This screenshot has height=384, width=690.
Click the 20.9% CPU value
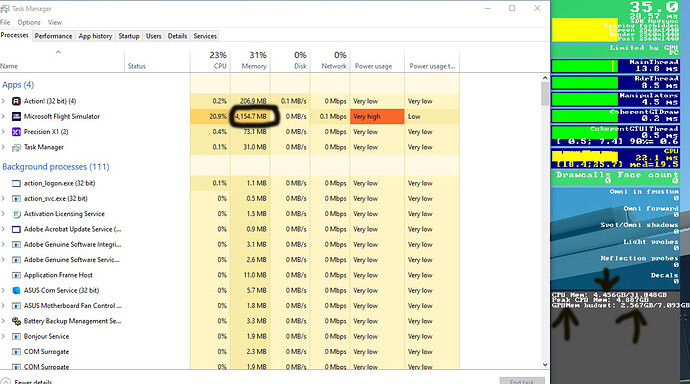point(218,117)
